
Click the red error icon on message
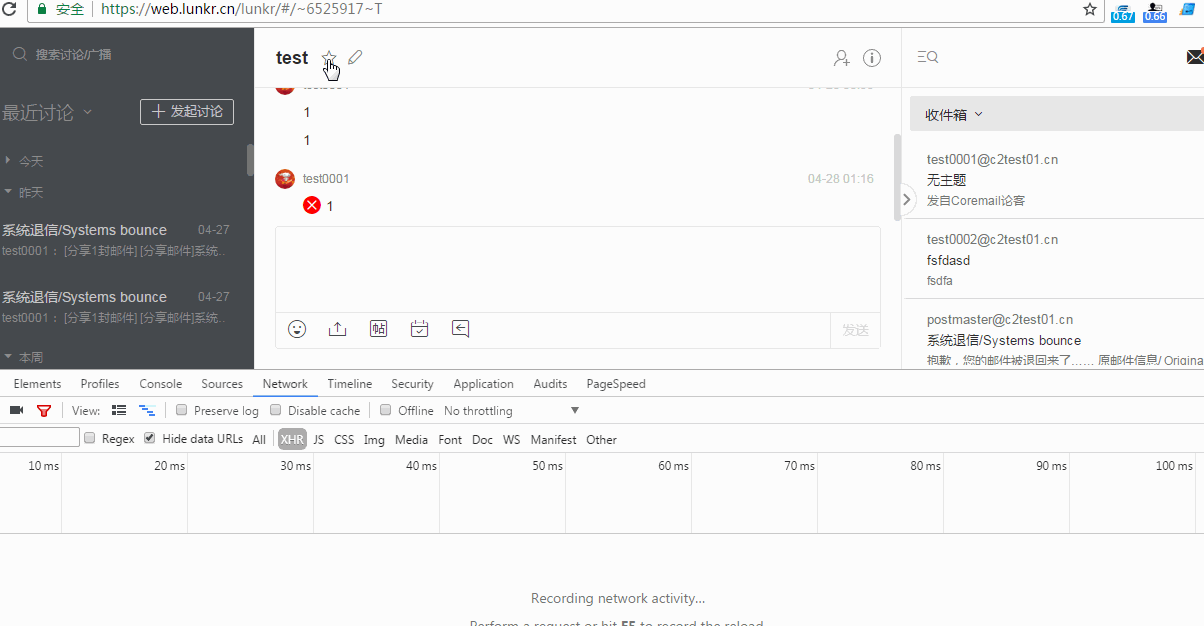pos(312,206)
